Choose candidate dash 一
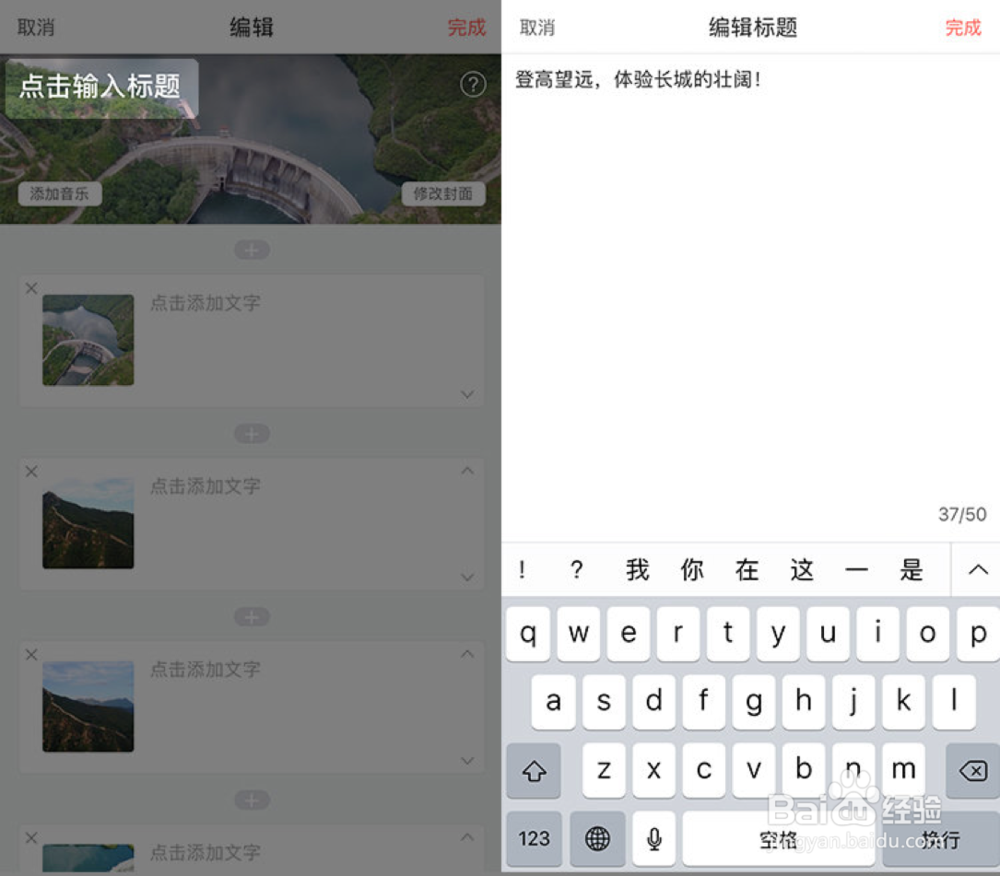Screen dimensions: 1000x876 [x=857, y=569]
